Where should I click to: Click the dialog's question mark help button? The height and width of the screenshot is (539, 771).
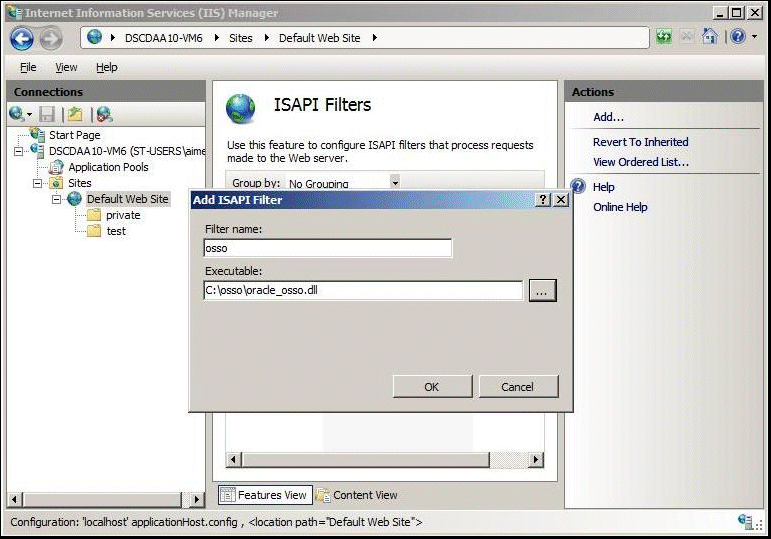point(543,199)
